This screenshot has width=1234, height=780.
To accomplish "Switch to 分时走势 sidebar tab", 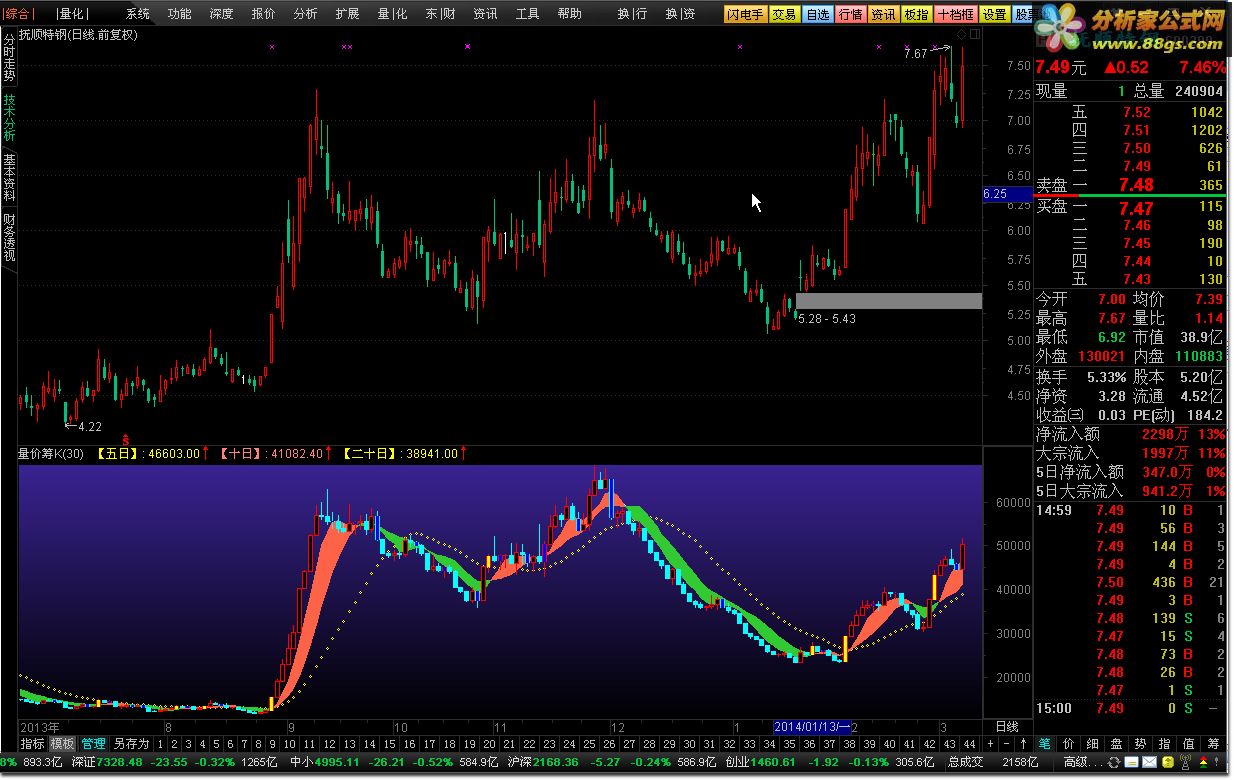I will [9, 58].
